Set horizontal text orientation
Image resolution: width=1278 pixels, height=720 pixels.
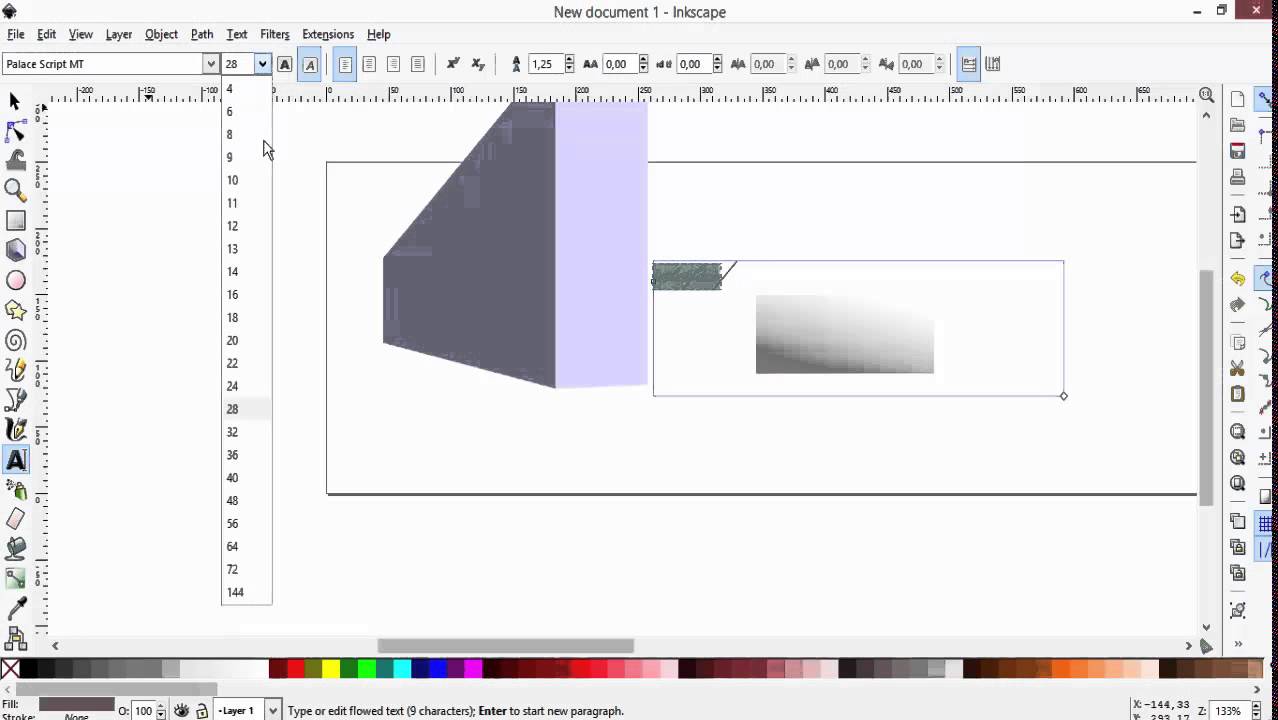(x=968, y=64)
